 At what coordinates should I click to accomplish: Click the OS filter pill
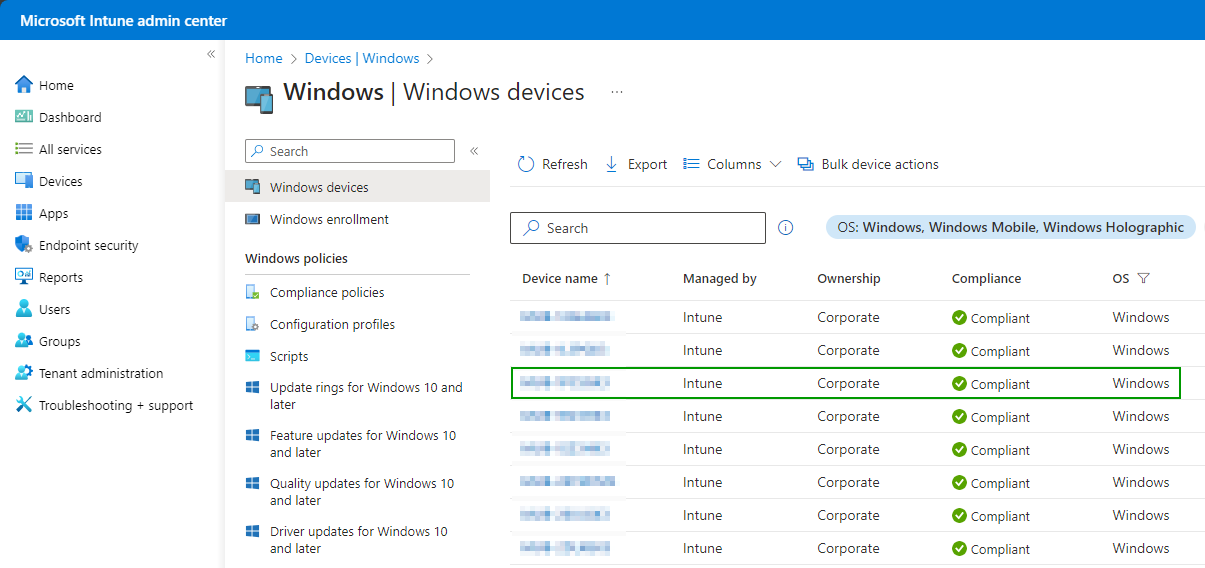(1011, 227)
